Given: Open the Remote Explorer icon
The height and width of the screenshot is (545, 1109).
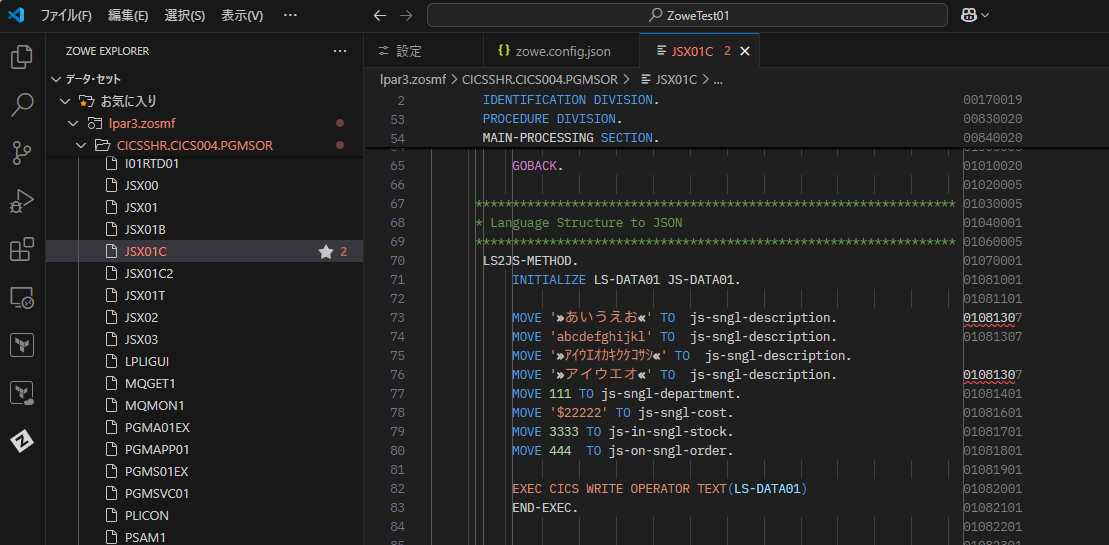Looking at the screenshot, I should point(22,297).
